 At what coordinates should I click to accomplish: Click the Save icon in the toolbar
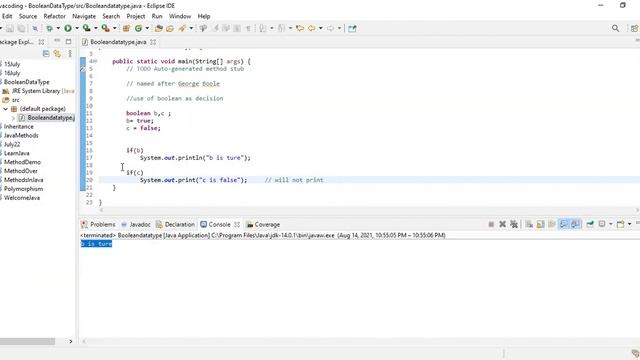tap(10, 28)
